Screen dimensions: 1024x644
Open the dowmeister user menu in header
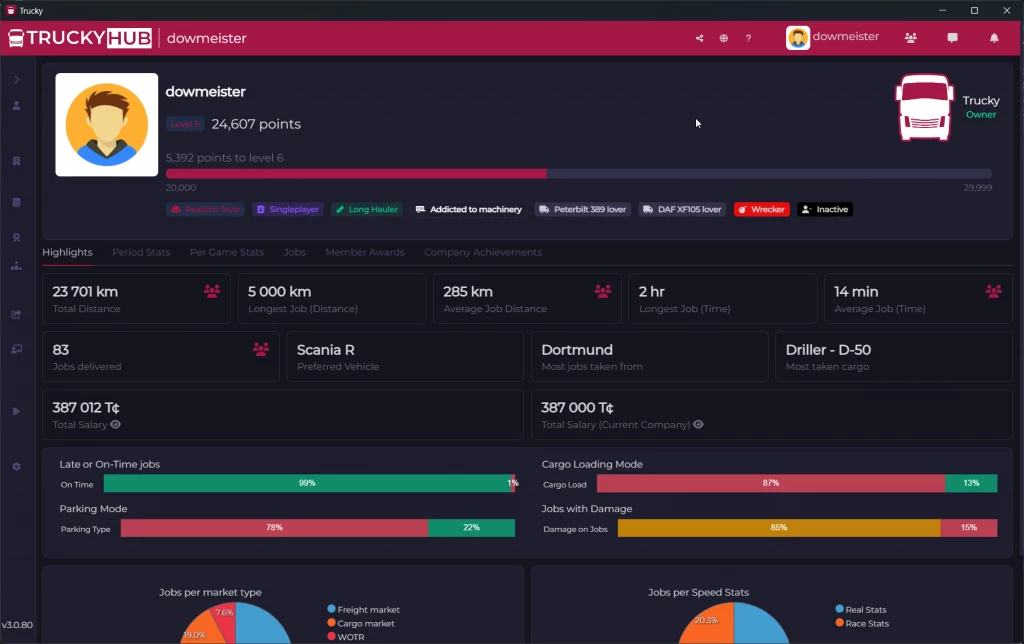[x=832, y=38]
